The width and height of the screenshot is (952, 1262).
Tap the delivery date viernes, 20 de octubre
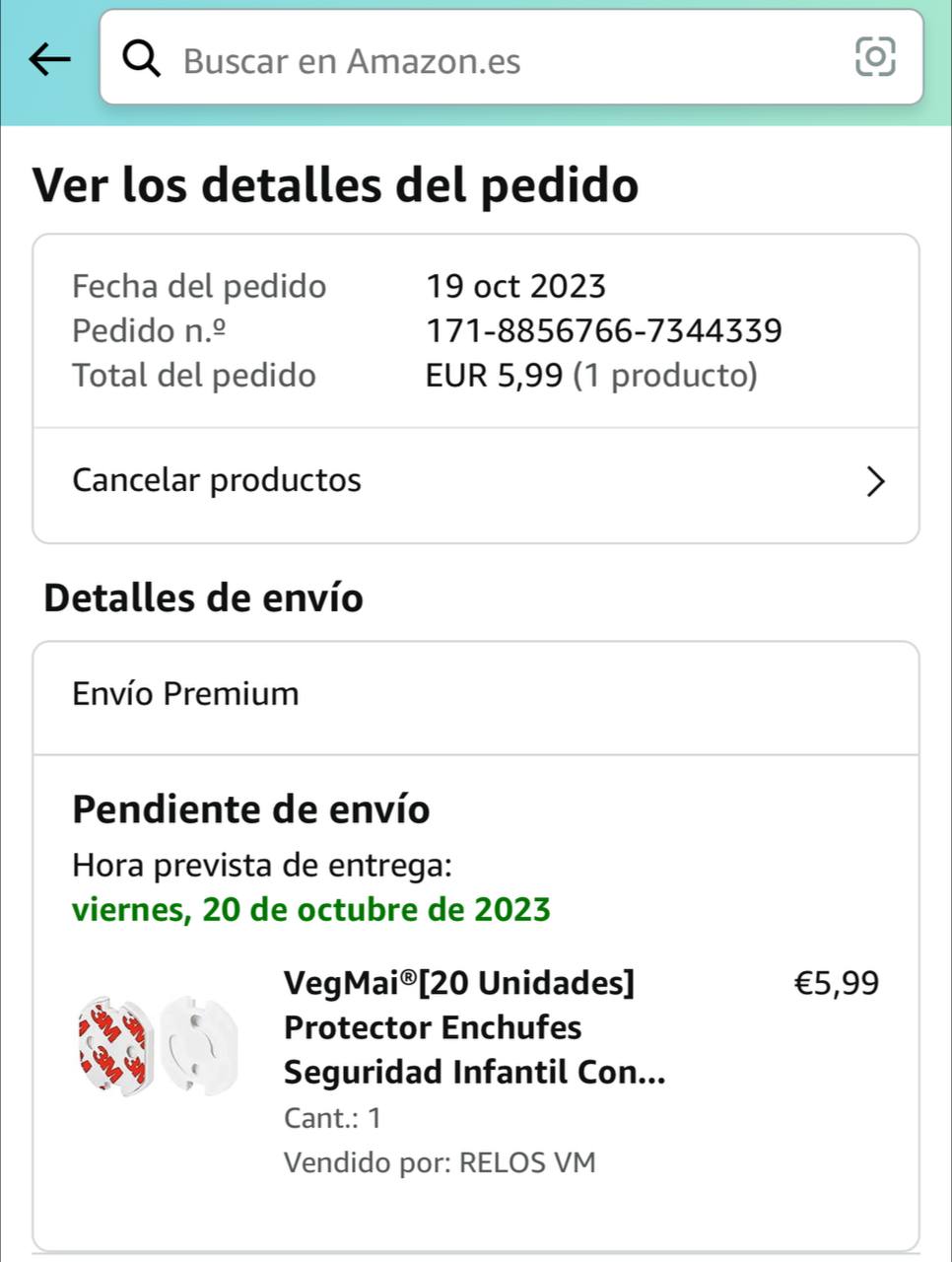pyautogui.click(x=311, y=909)
